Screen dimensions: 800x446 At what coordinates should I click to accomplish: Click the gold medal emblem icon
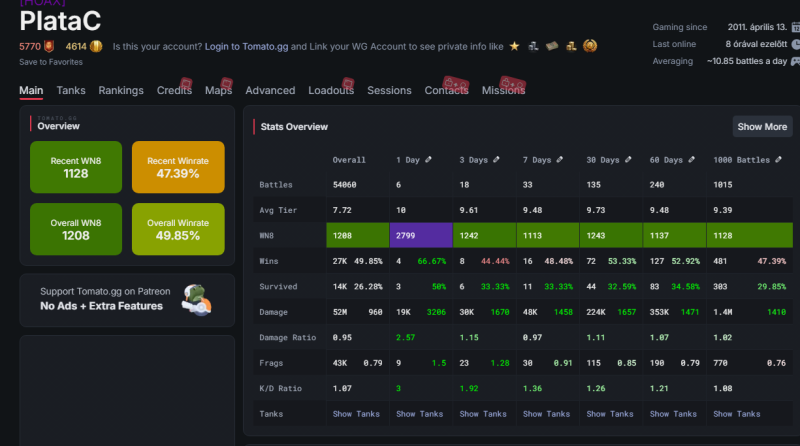(590, 46)
